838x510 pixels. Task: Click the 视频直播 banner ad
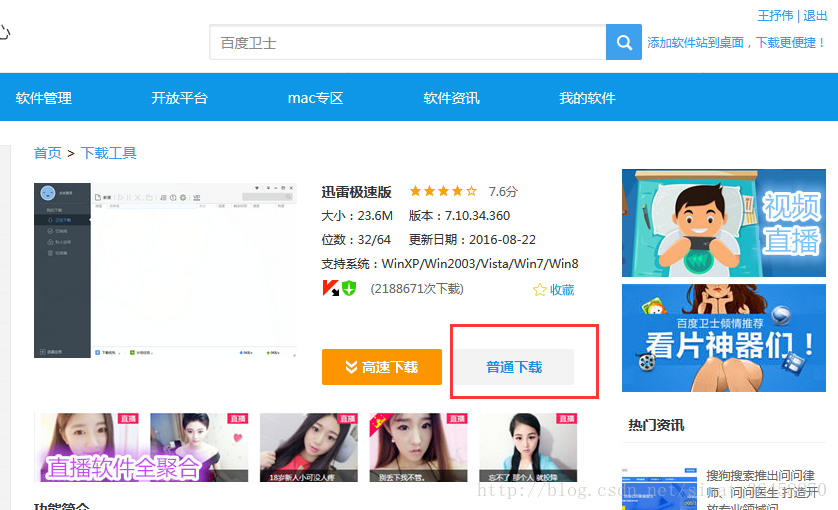point(724,223)
